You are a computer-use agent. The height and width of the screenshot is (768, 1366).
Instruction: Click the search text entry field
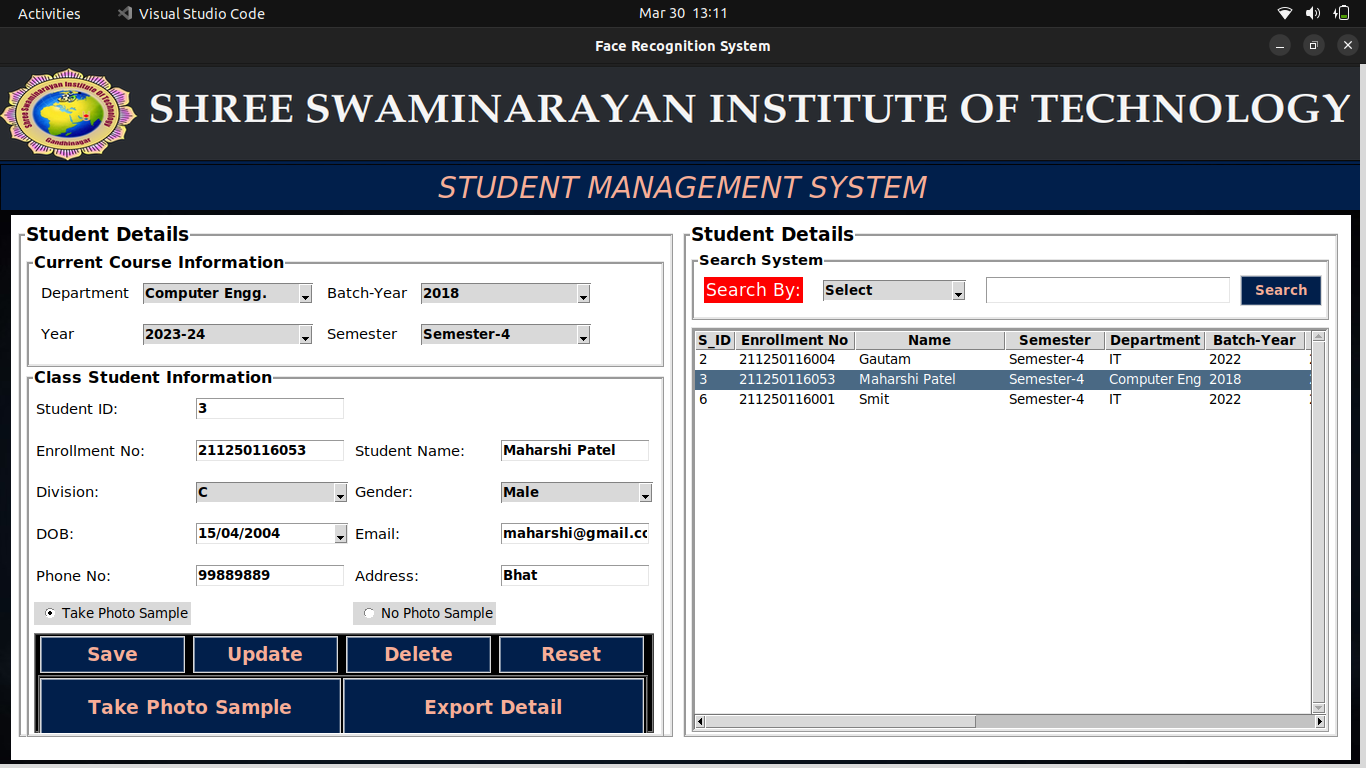click(x=1108, y=290)
